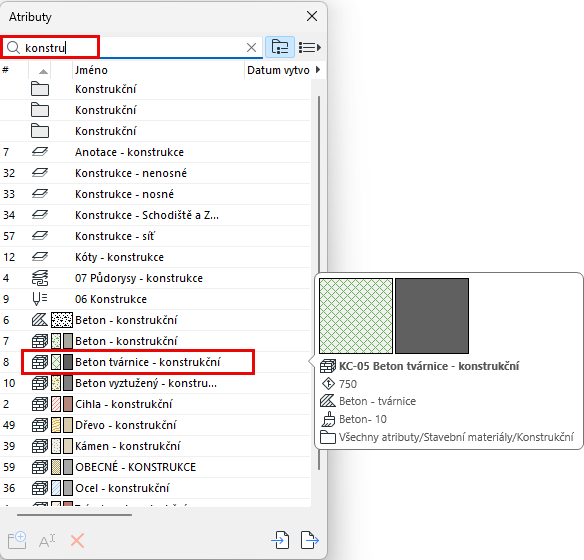Select Kámen - konstrukční row
The image size is (584, 560).
click(x=155, y=446)
